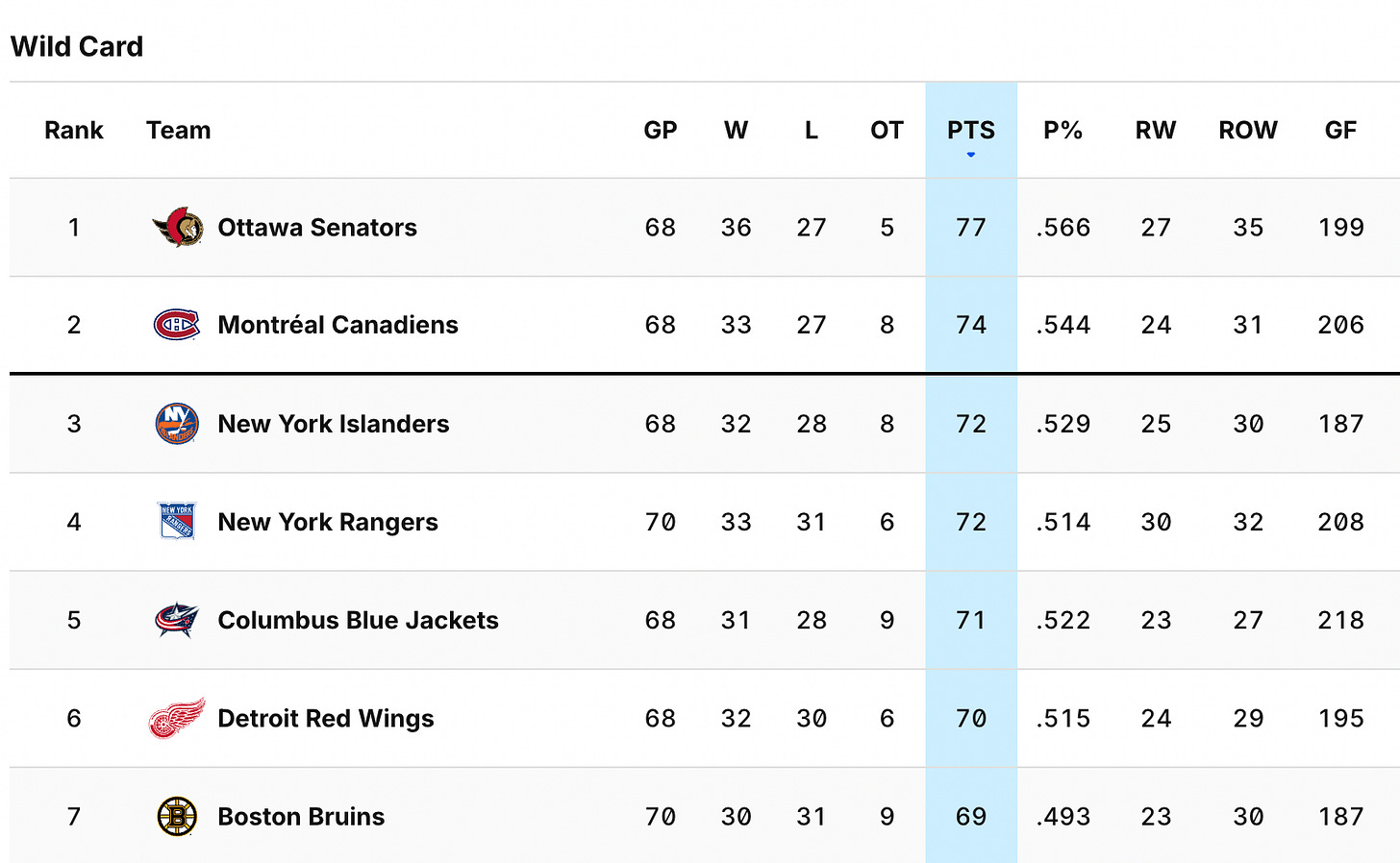Image resolution: width=1400 pixels, height=863 pixels.
Task: Sort by the P% column header
Action: (1063, 130)
